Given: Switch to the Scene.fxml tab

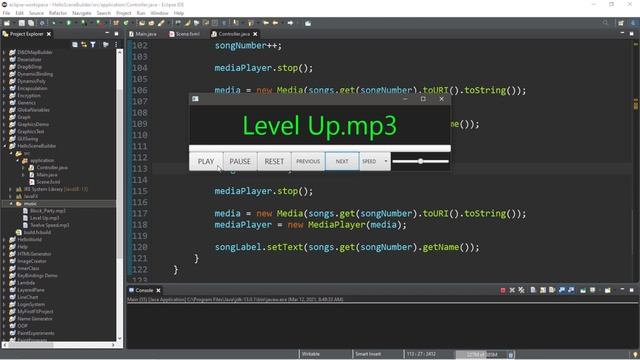Looking at the screenshot, I should point(184,34).
